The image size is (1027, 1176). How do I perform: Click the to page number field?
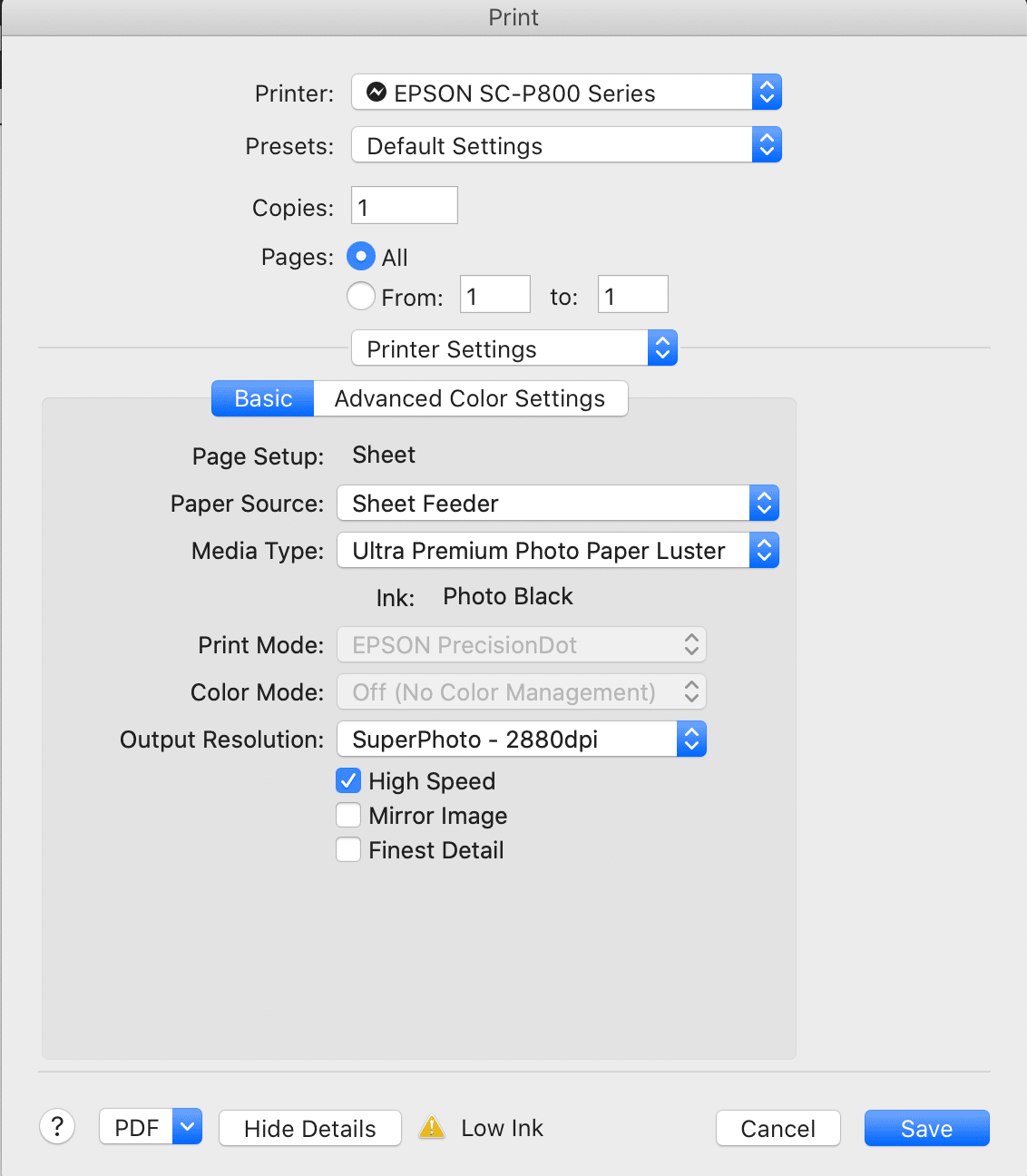pyautogui.click(x=633, y=294)
